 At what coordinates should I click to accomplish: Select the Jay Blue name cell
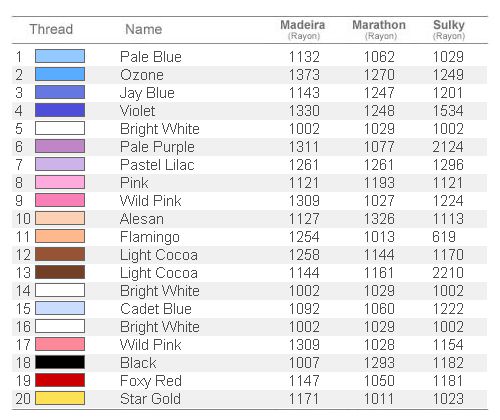tap(147, 93)
